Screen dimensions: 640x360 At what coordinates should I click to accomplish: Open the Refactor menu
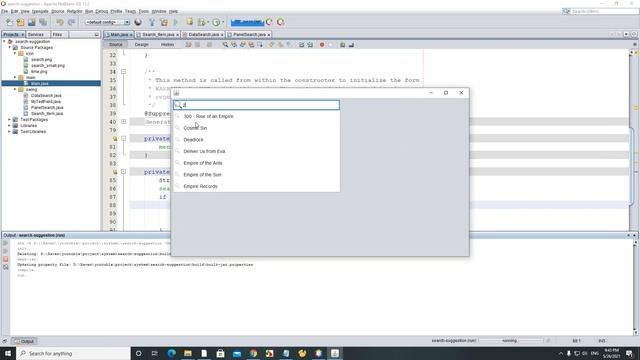pyautogui.click(x=75, y=11)
